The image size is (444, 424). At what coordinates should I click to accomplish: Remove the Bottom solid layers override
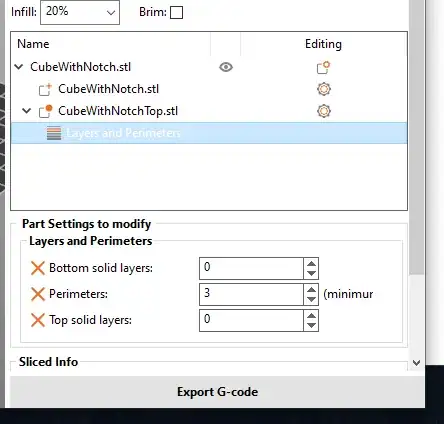pyautogui.click(x=38, y=268)
